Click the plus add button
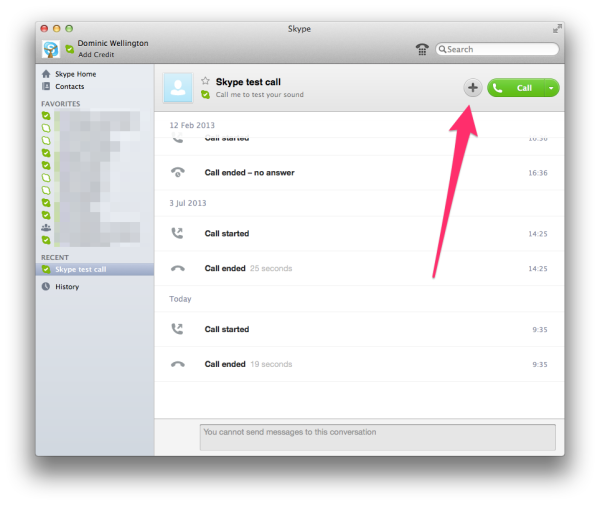 point(472,88)
